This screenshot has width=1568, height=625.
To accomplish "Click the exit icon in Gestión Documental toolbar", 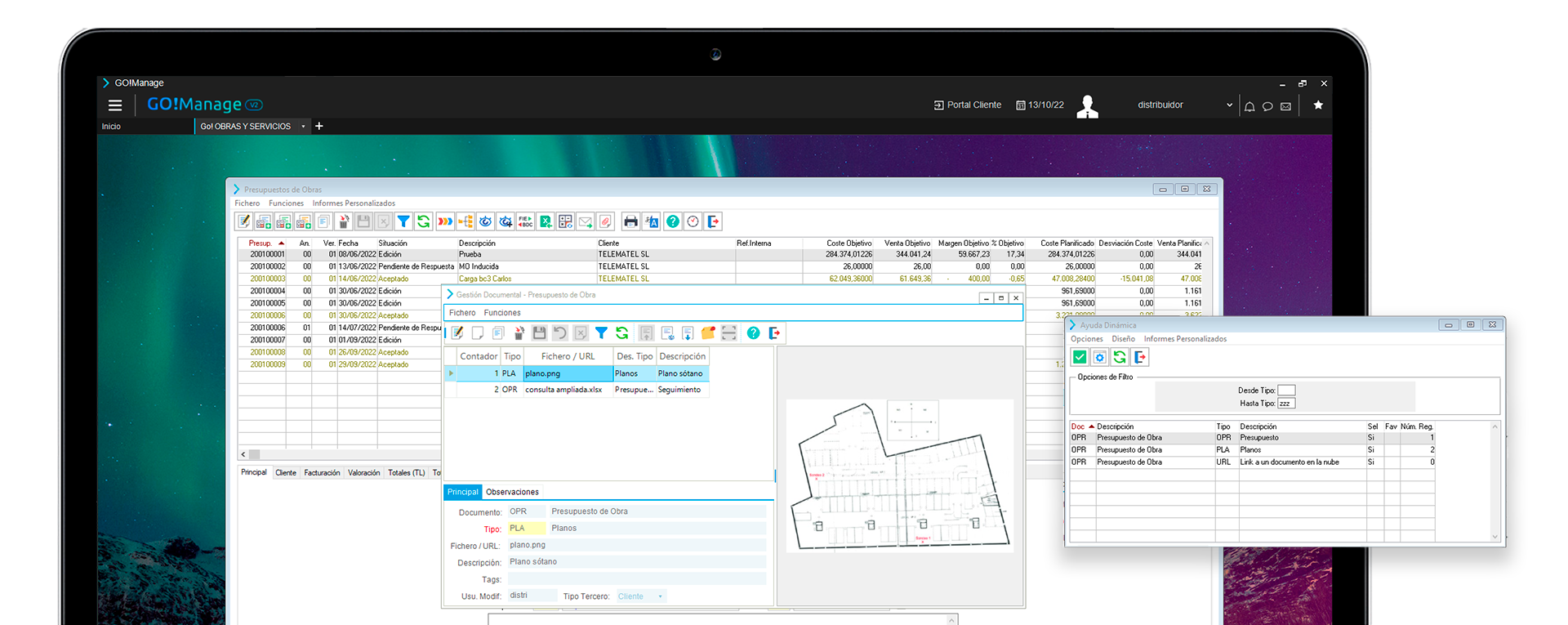I will click(774, 333).
